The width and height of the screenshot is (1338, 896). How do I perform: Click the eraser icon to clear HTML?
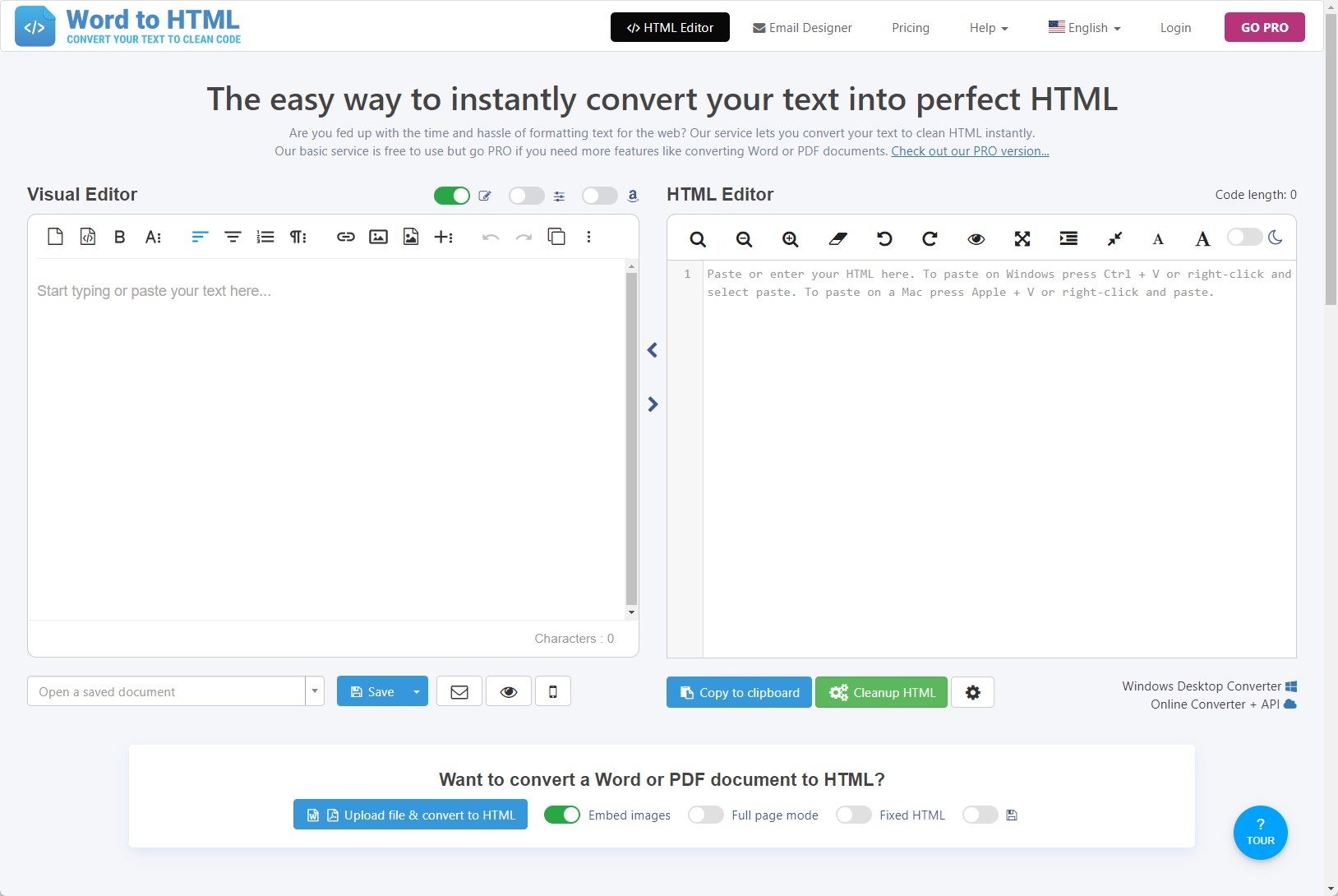(837, 238)
